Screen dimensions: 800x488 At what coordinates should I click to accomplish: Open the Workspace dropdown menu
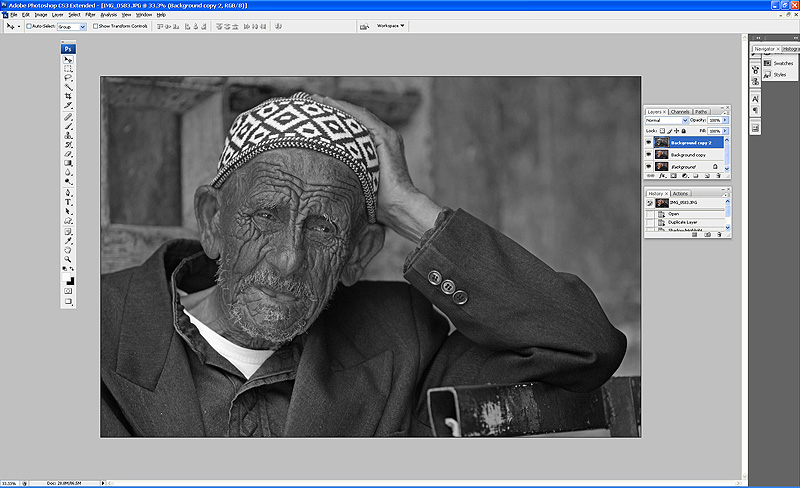pyautogui.click(x=390, y=26)
